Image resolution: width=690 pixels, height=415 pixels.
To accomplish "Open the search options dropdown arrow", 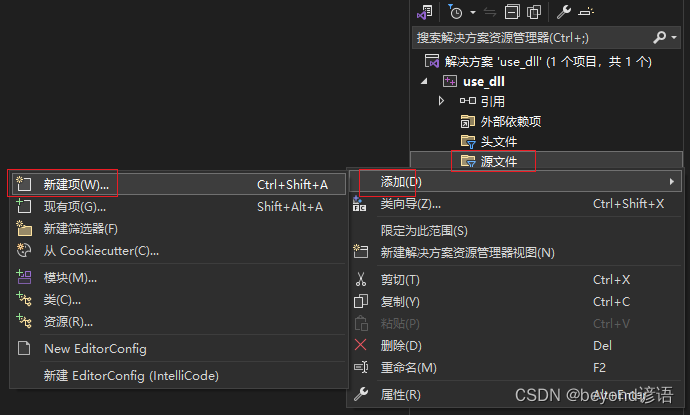I will (674, 38).
